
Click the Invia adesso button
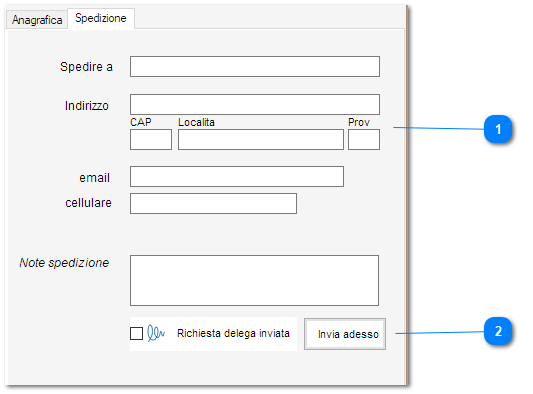pyautogui.click(x=345, y=334)
